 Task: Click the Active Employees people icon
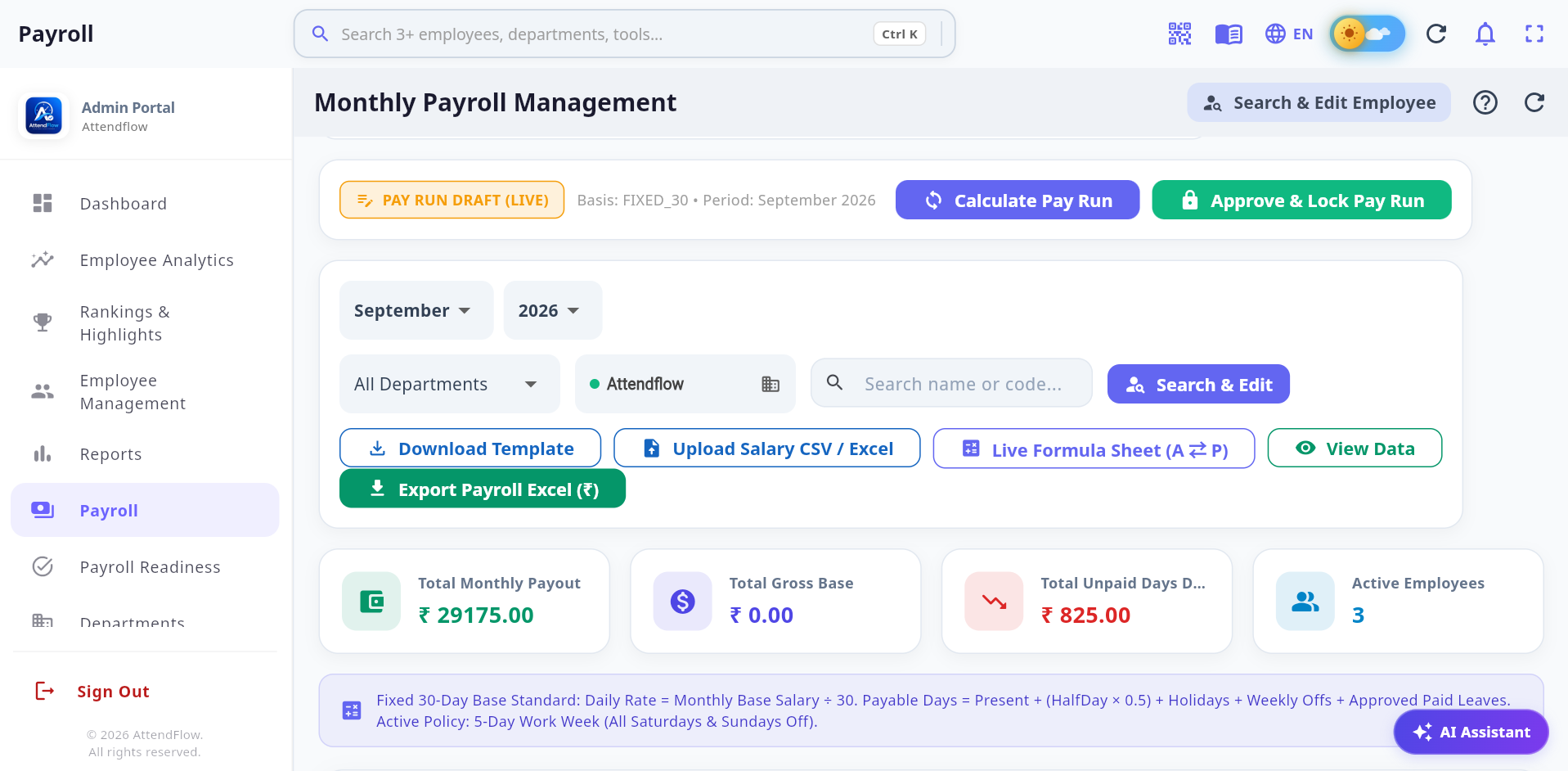1305,602
